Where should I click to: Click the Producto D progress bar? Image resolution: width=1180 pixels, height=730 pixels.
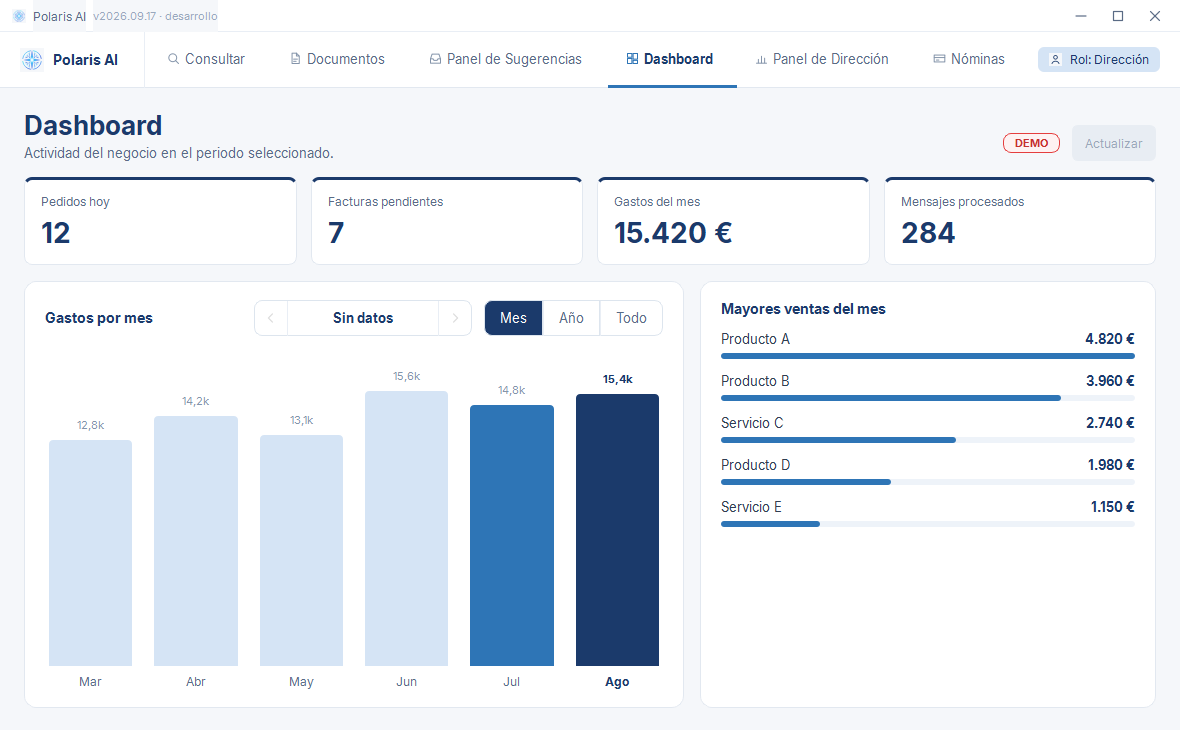[x=927, y=482]
